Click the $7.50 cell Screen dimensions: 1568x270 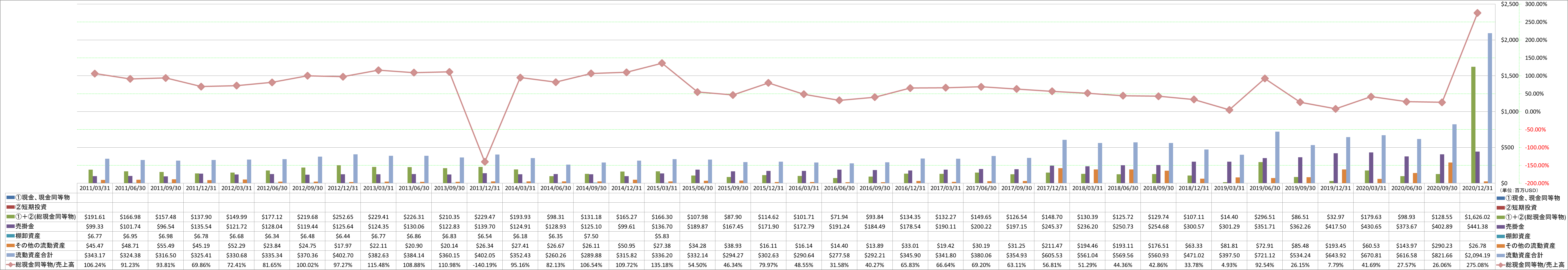click(592, 236)
